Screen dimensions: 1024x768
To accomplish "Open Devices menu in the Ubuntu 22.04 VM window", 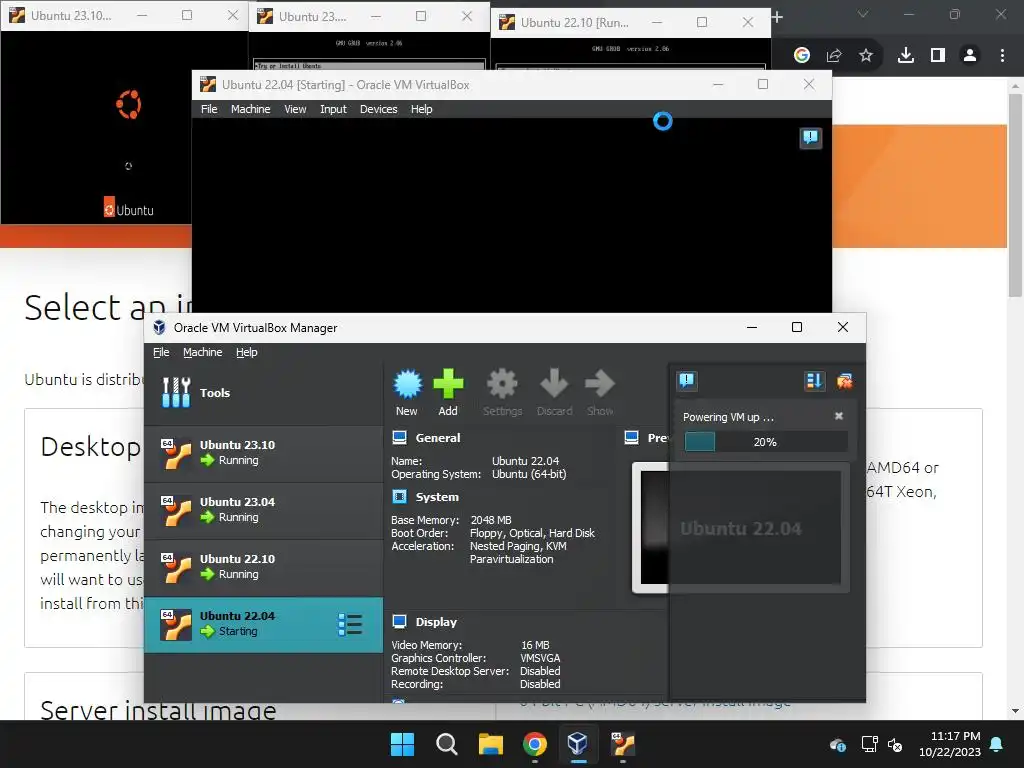I will pyautogui.click(x=379, y=109).
